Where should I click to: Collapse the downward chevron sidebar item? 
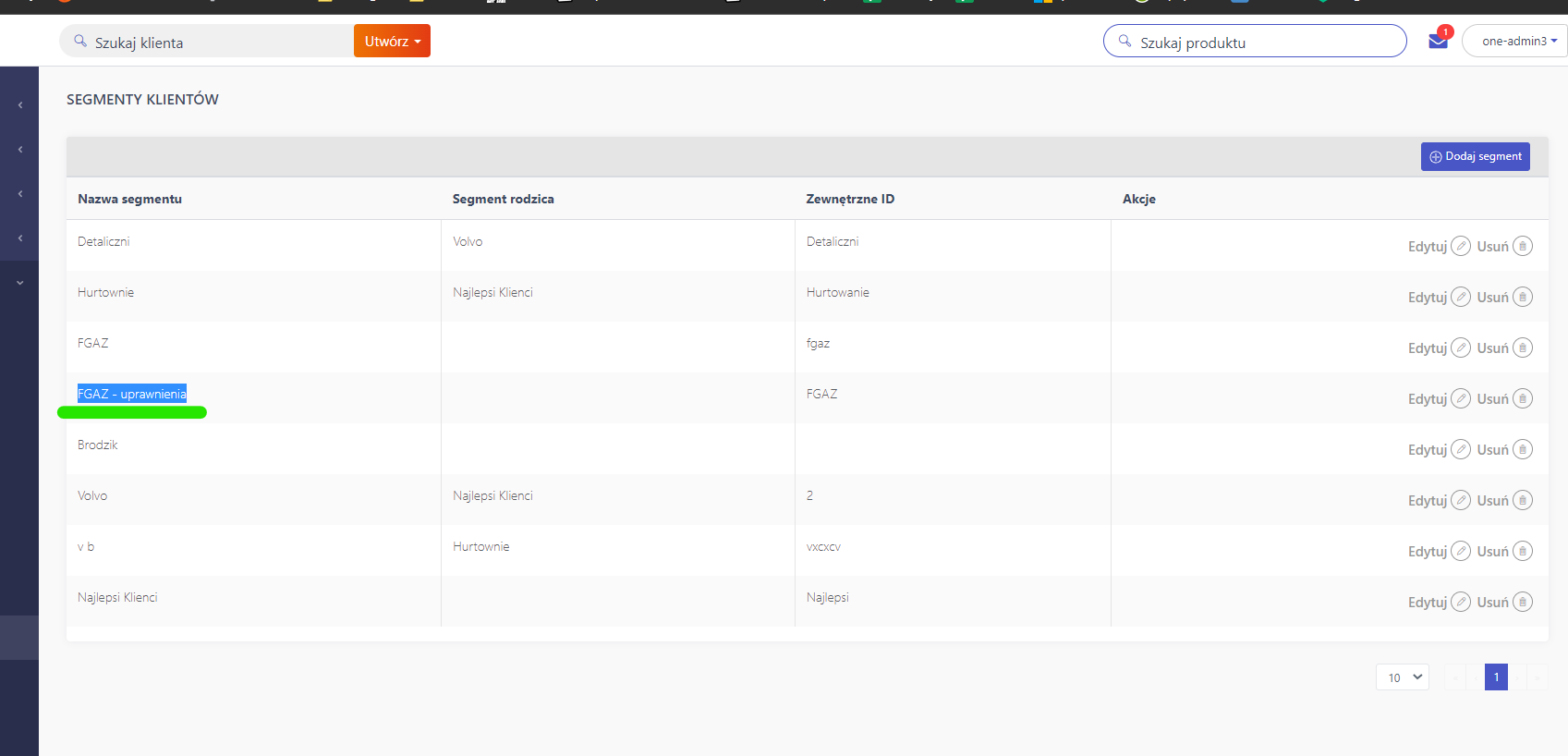click(20, 283)
